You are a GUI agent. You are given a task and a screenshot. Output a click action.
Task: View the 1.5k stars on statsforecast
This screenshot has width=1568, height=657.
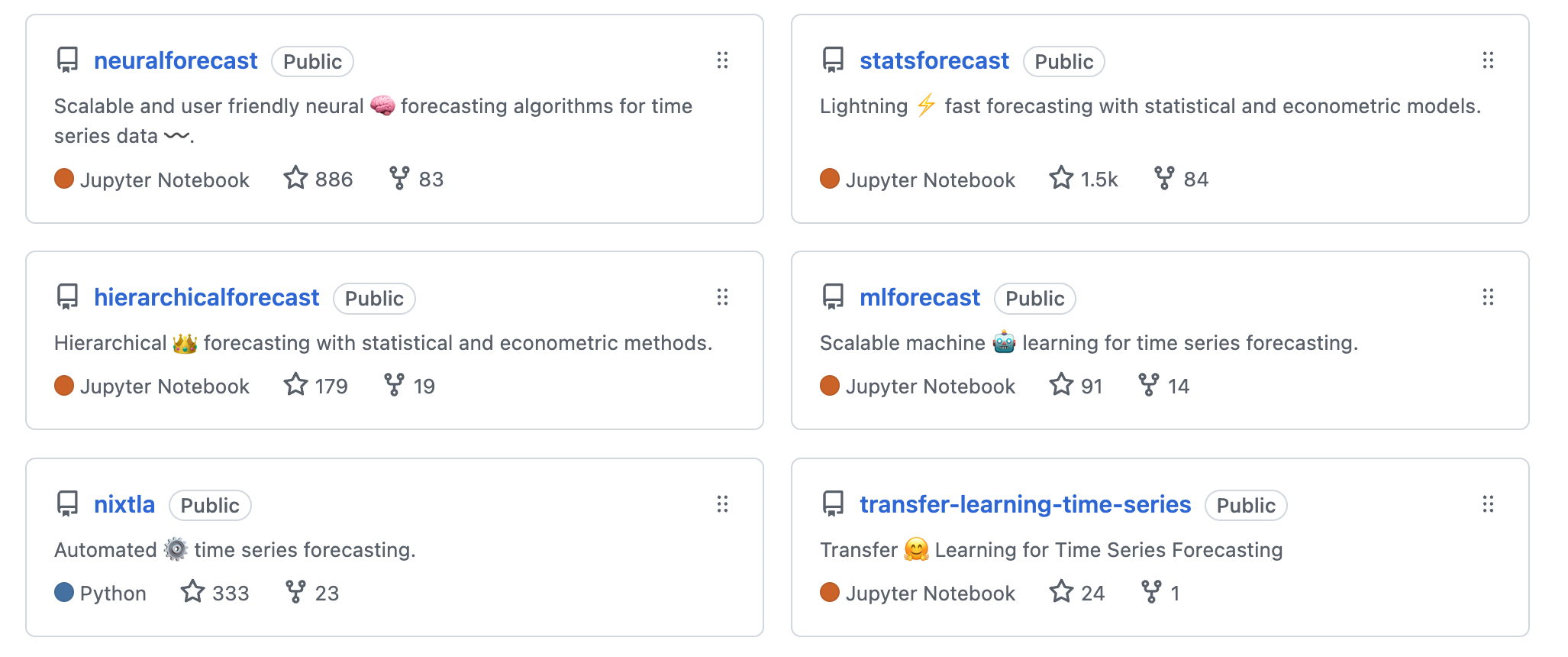[1083, 179]
